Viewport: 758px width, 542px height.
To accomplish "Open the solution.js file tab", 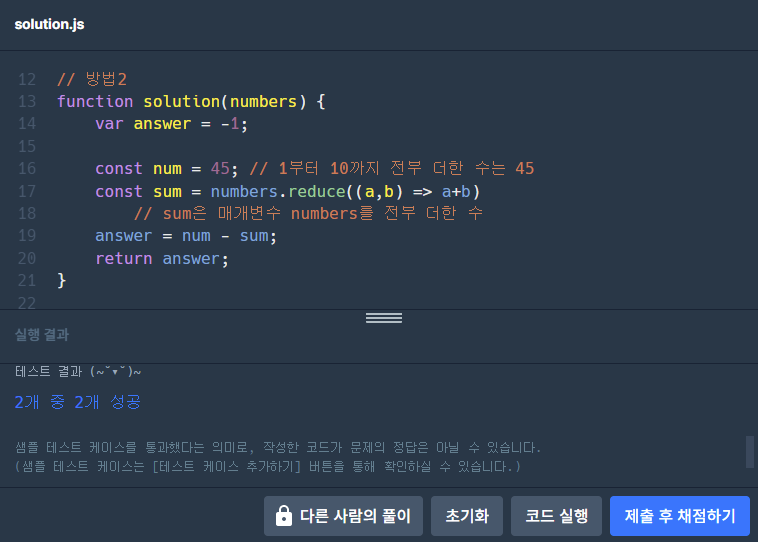I will [x=49, y=24].
